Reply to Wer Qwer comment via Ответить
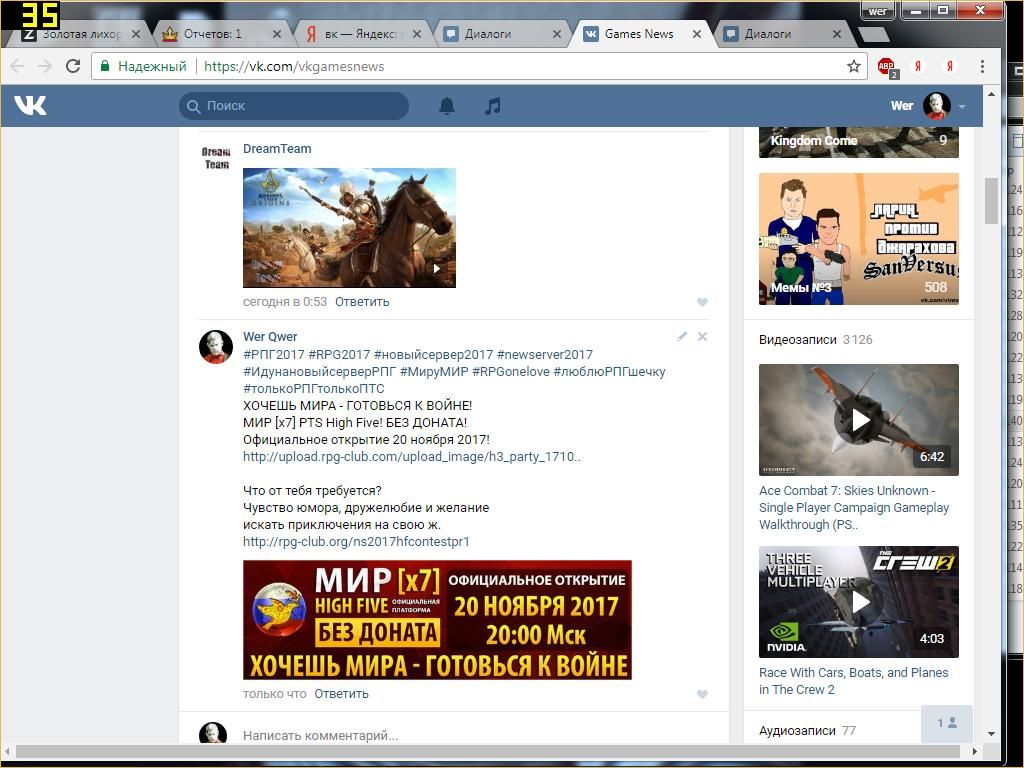 341,694
